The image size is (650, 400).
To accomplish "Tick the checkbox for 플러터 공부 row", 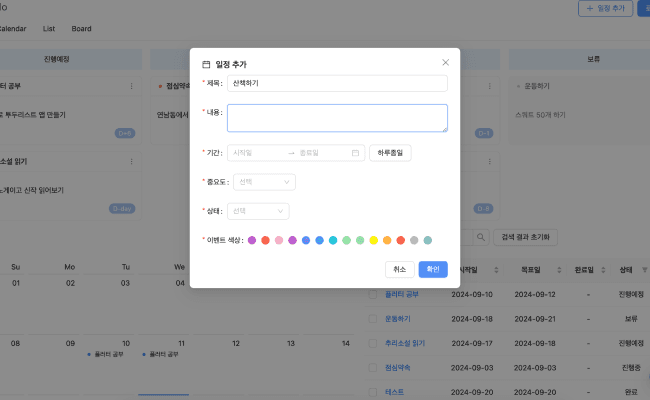I will click(x=373, y=294).
